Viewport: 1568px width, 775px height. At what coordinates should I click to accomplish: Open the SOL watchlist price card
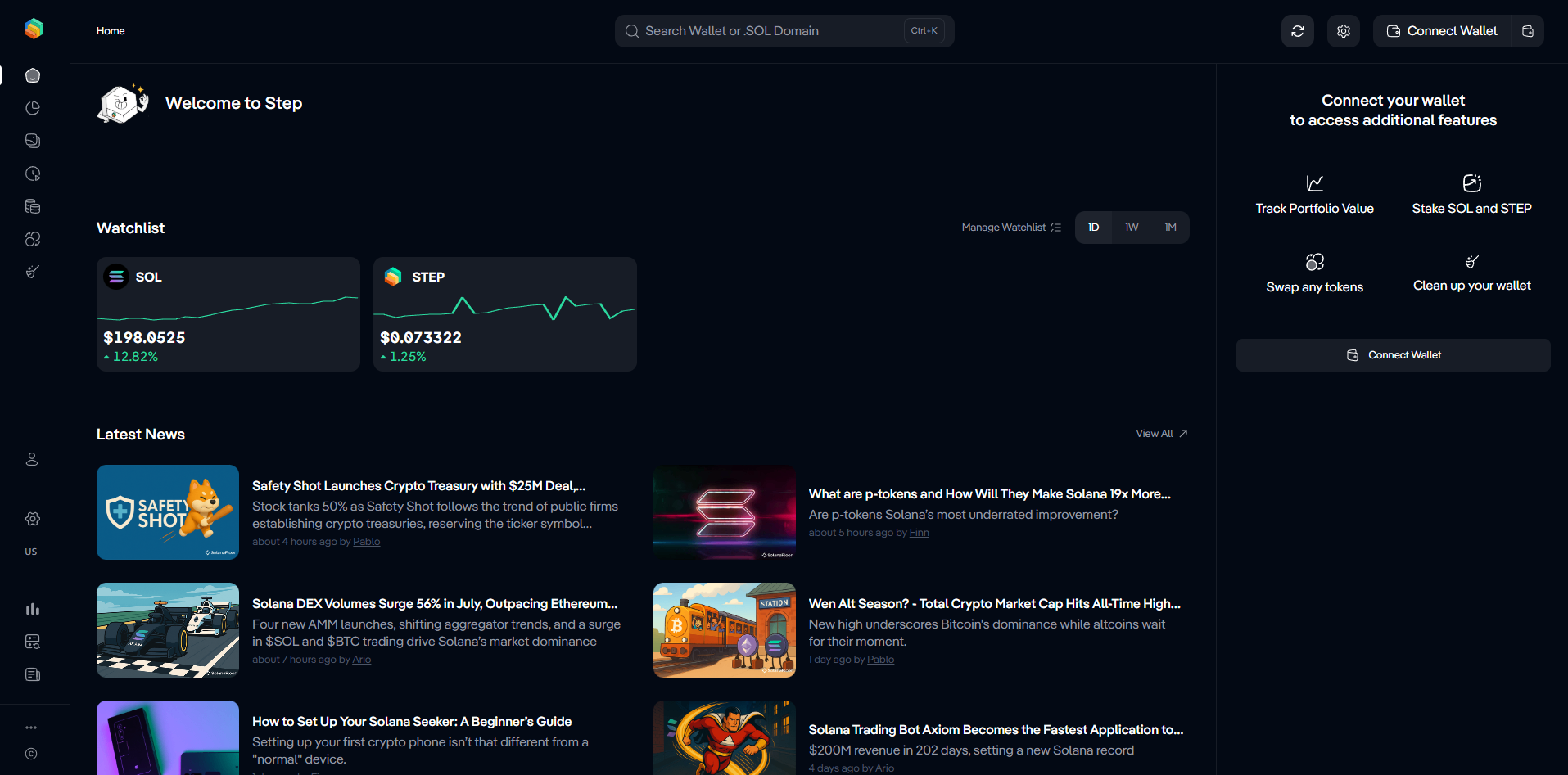click(228, 314)
